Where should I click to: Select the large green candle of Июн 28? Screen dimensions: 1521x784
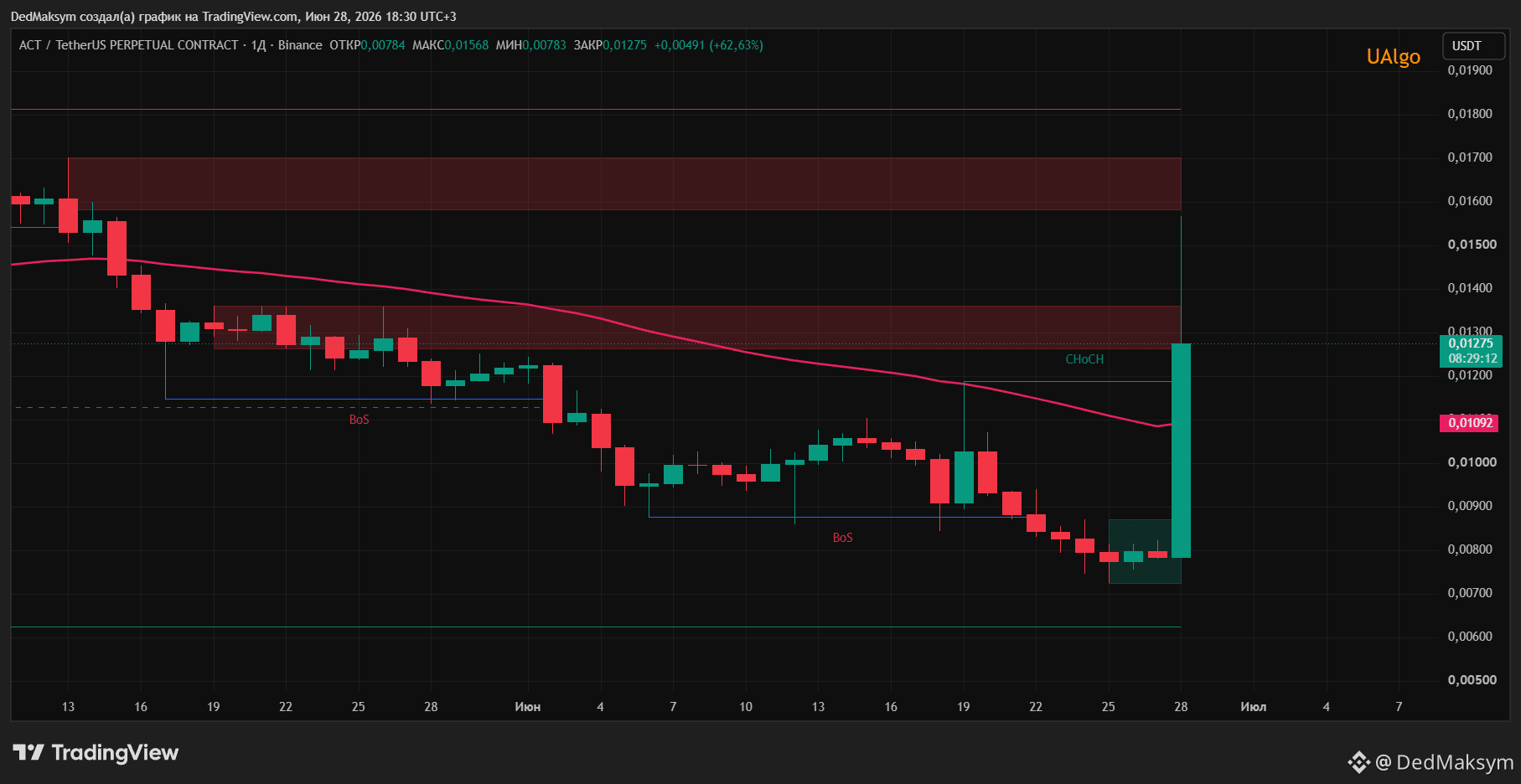coord(1181,451)
